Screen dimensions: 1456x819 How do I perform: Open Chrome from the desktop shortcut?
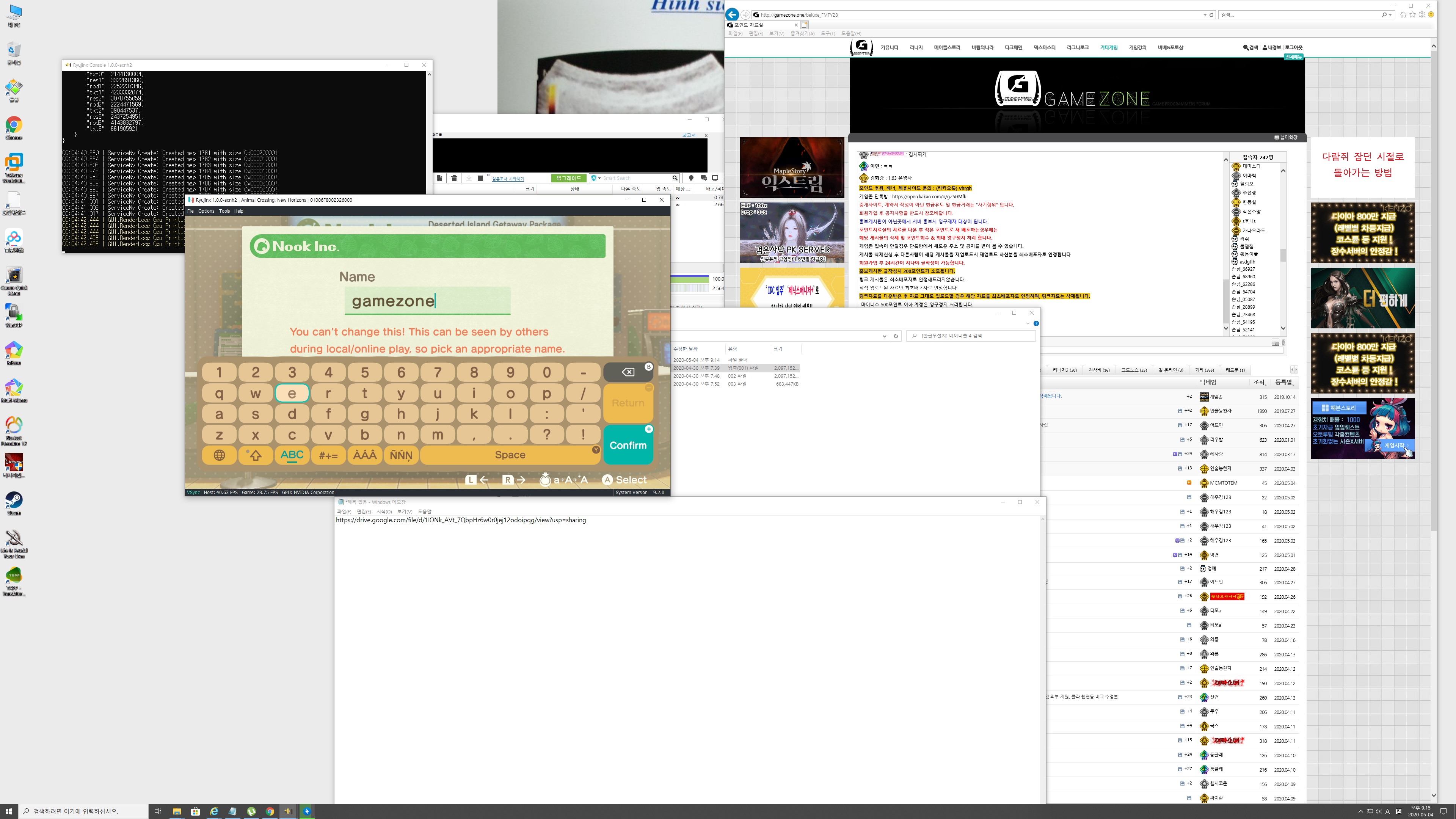click(x=14, y=128)
